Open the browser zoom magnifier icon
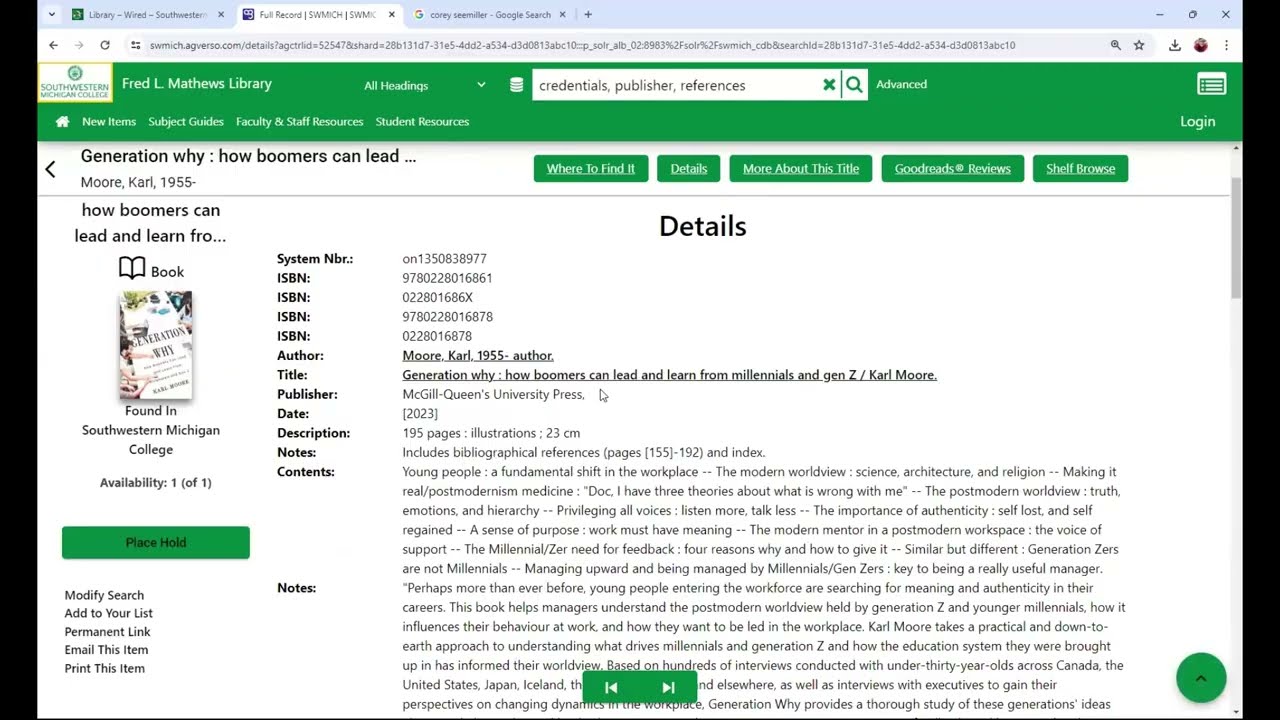 click(1115, 45)
